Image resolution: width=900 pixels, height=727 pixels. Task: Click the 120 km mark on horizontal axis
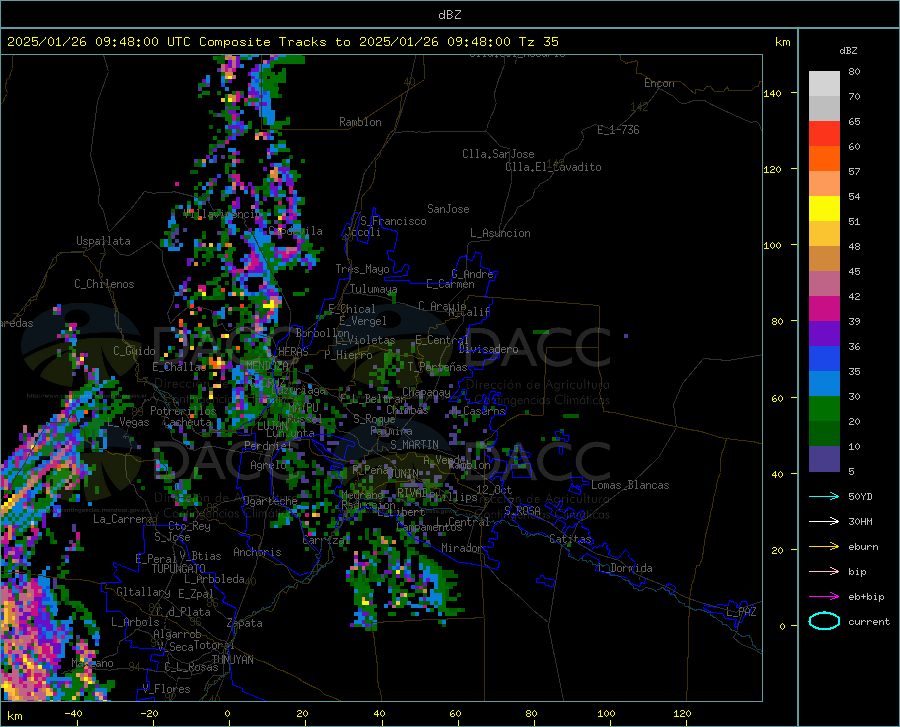click(682, 713)
